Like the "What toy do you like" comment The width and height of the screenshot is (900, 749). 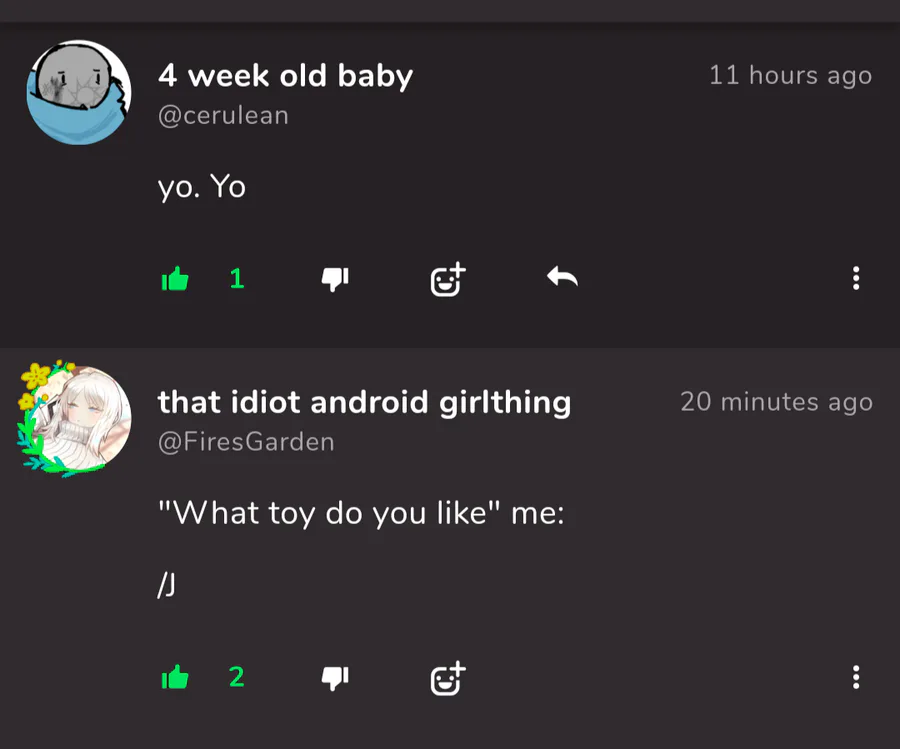click(x=175, y=677)
